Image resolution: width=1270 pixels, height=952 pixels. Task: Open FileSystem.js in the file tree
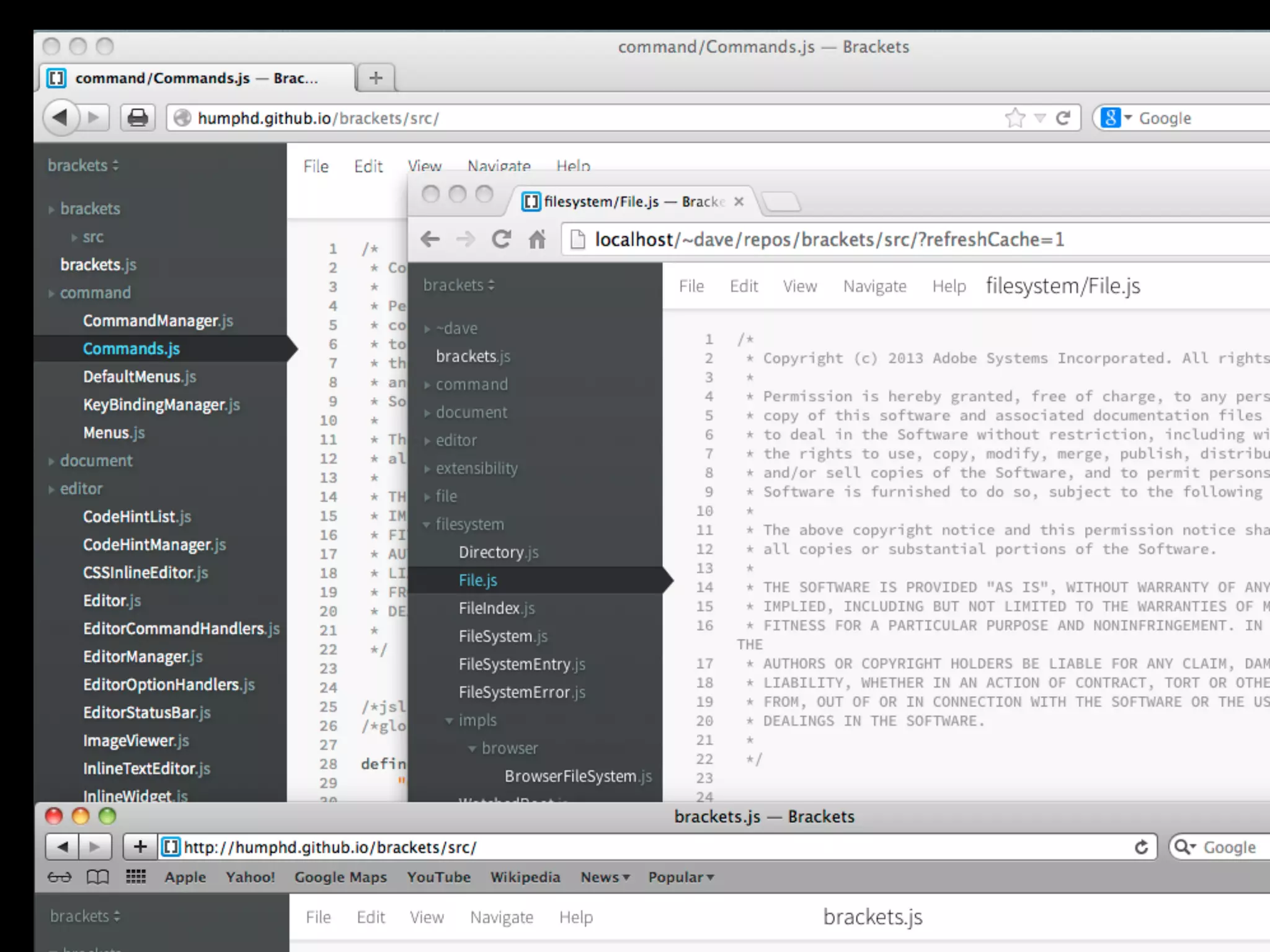pyautogui.click(x=503, y=637)
